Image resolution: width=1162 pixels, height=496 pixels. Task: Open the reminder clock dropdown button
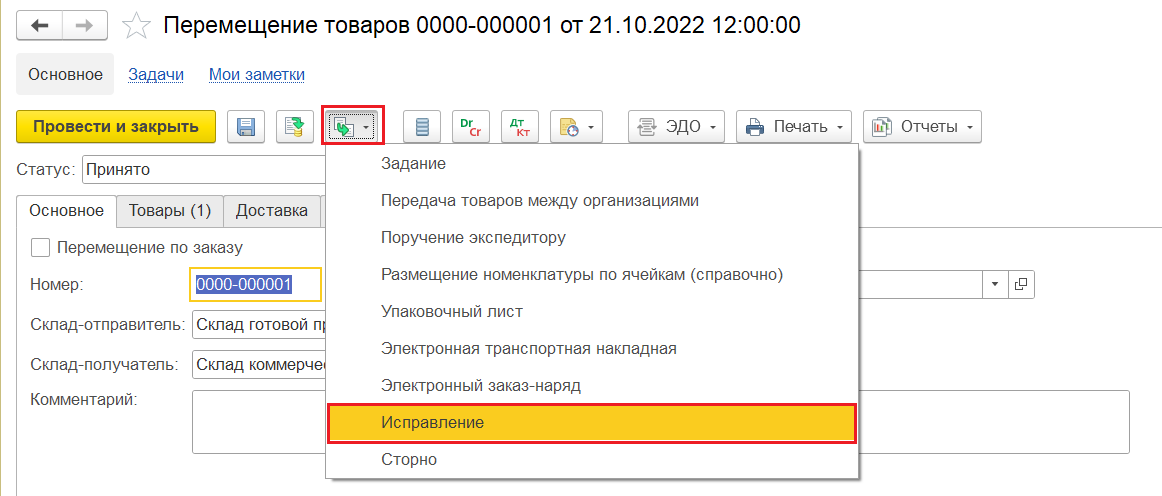click(x=577, y=127)
